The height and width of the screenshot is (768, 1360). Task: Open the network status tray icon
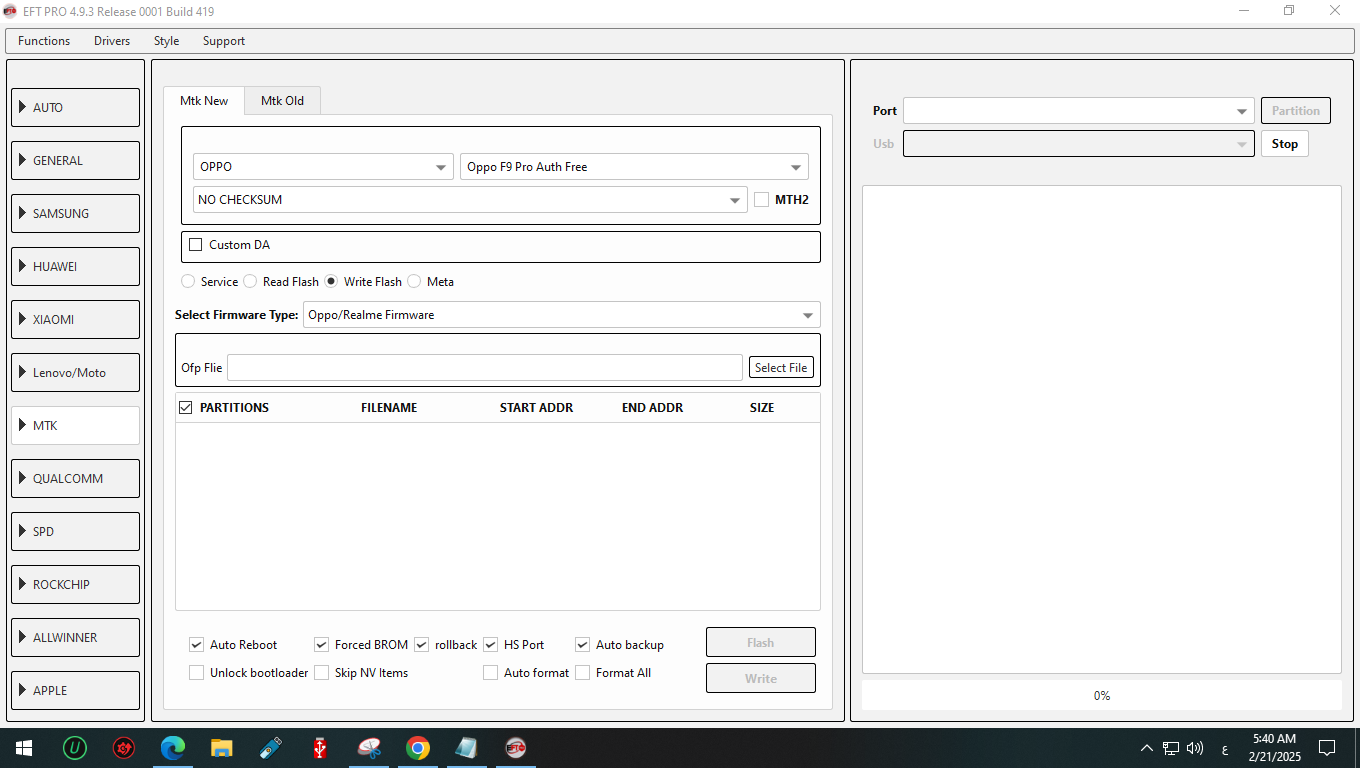pyautogui.click(x=1171, y=748)
